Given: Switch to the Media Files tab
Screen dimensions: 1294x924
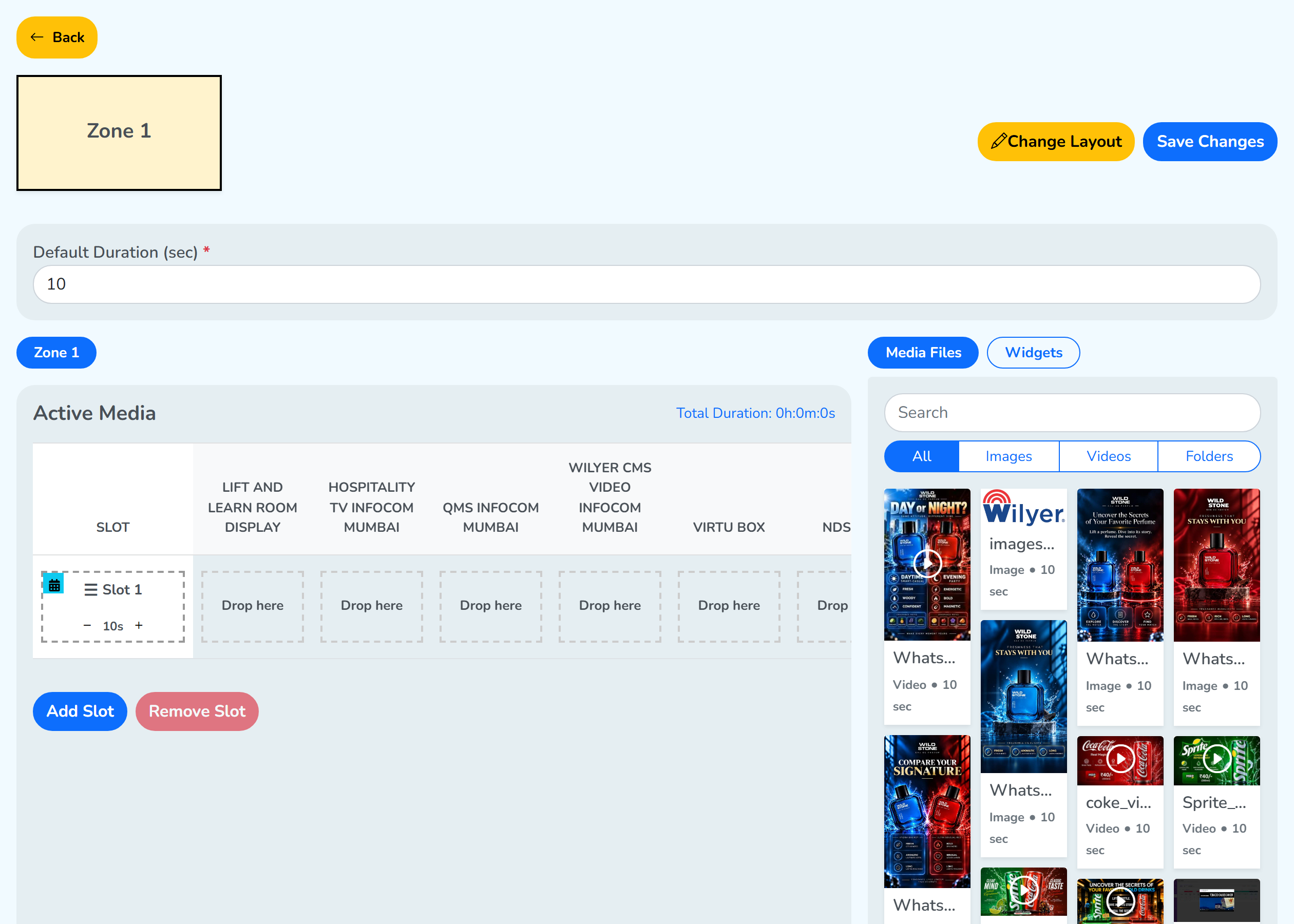Looking at the screenshot, I should [x=923, y=353].
